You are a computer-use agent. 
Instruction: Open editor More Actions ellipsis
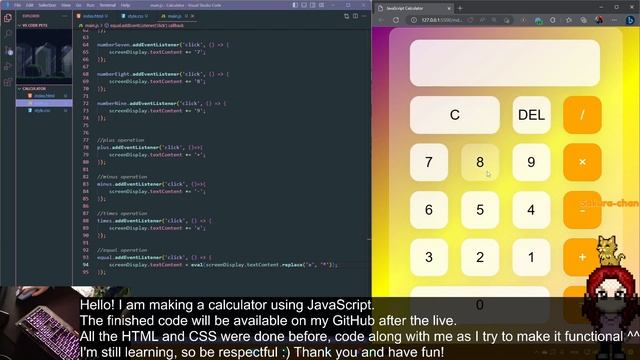[x=364, y=16]
